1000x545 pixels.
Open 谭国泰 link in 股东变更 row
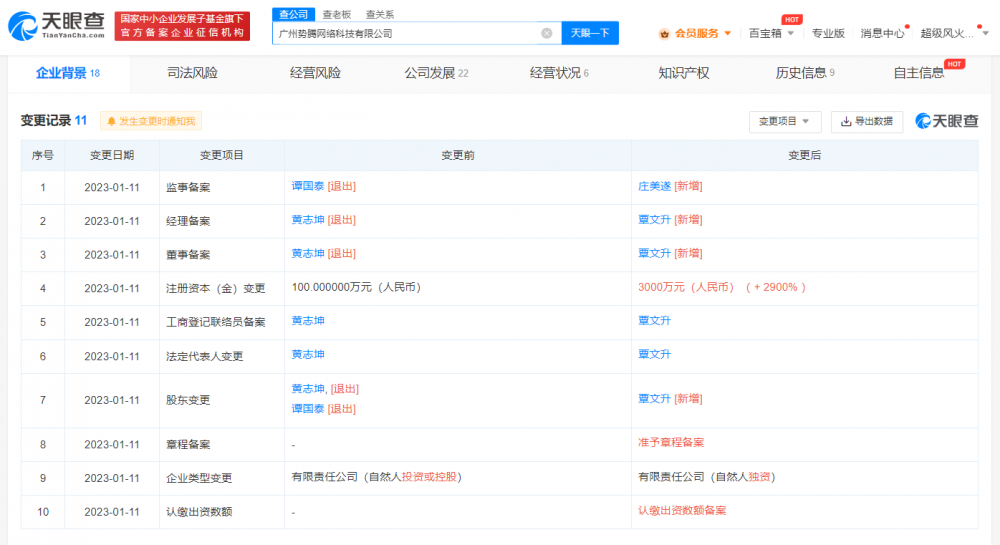[x=308, y=409]
